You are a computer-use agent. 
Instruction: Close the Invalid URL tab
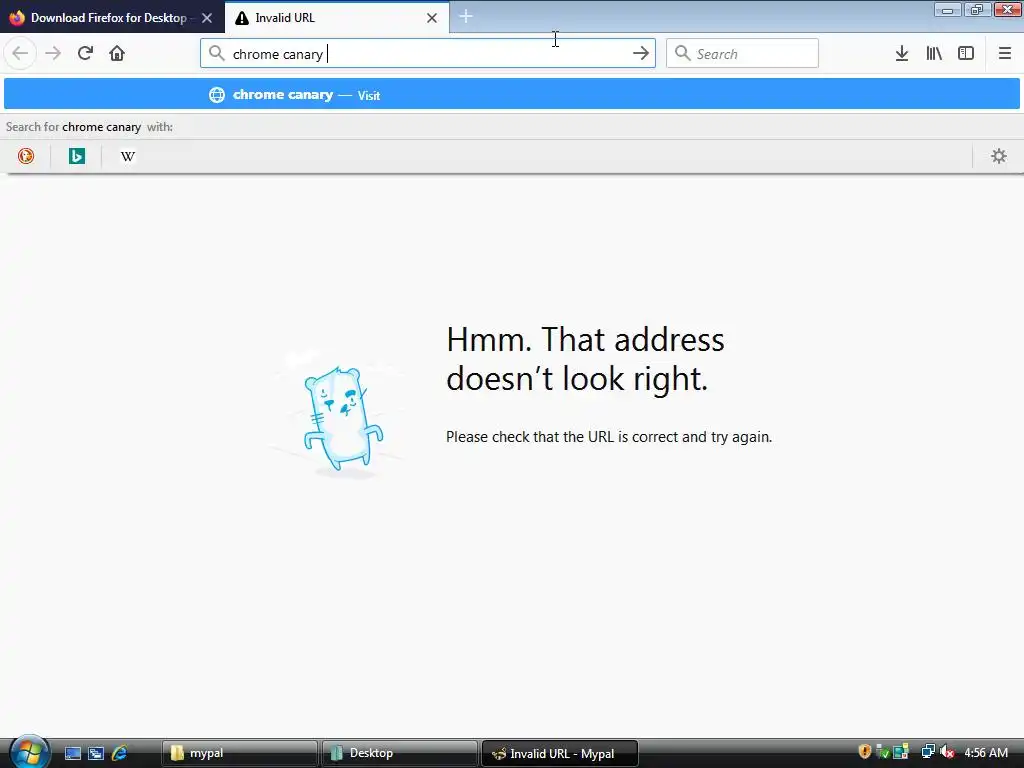432,18
